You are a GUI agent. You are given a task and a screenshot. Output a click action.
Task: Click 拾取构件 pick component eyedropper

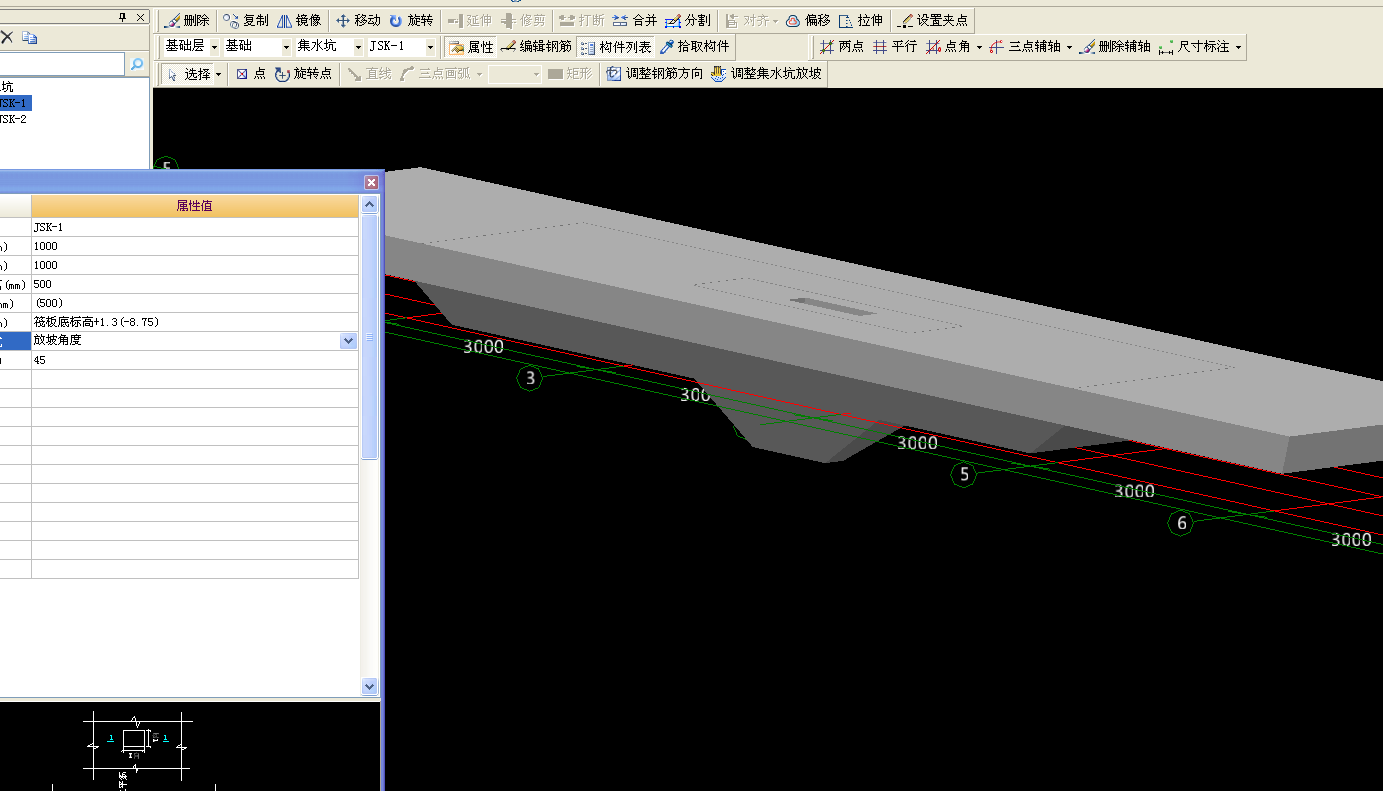tap(694, 47)
